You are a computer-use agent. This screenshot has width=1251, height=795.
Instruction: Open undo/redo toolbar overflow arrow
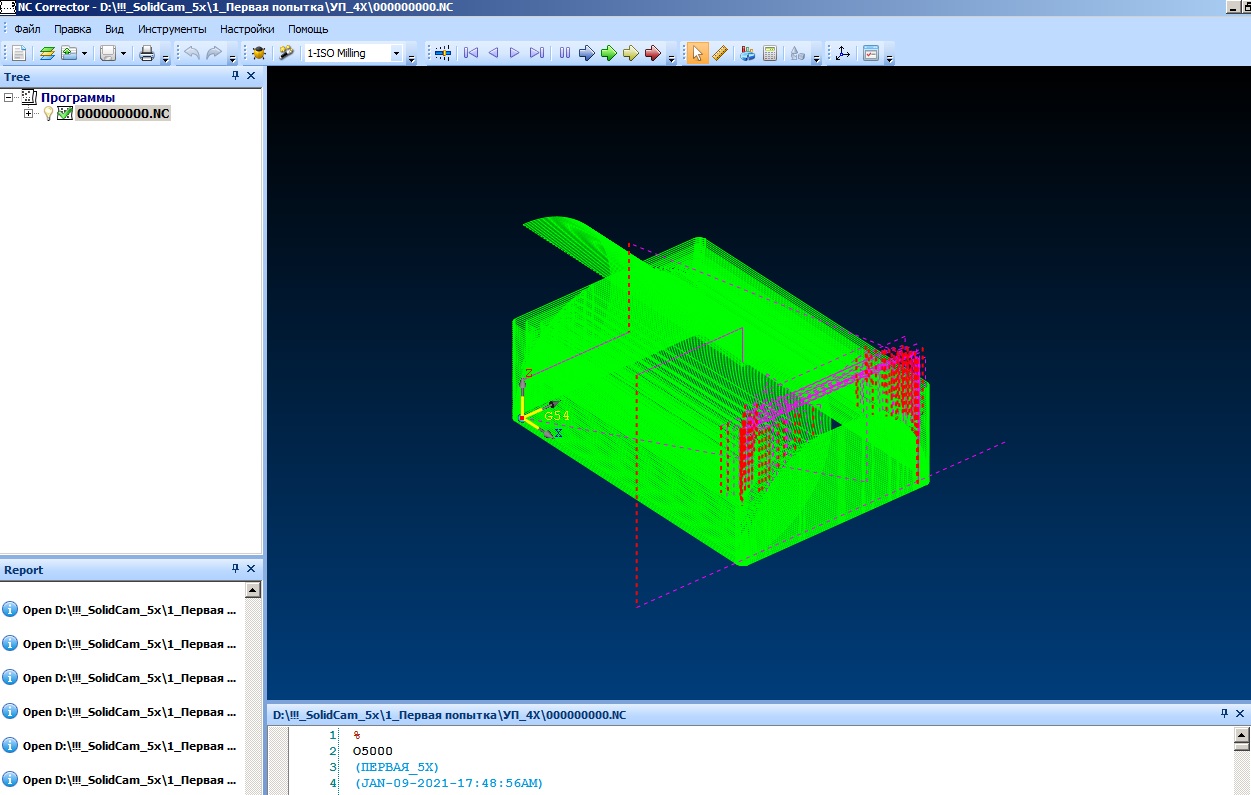click(233, 58)
